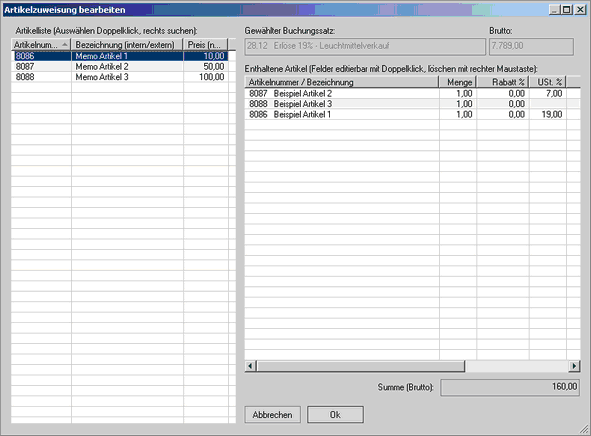Click the Rabatt % column header
591x436 pixels.
[x=503, y=82]
